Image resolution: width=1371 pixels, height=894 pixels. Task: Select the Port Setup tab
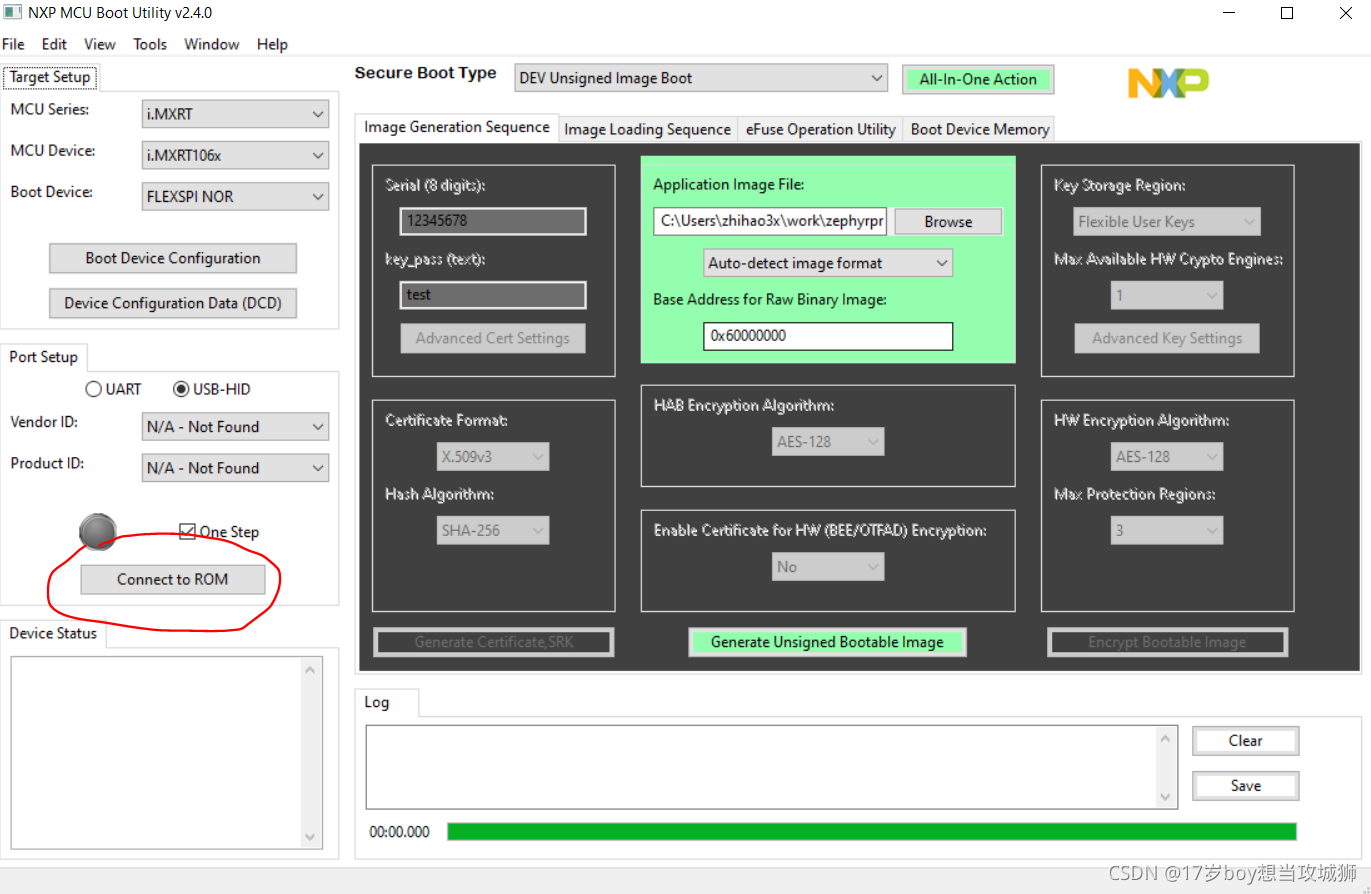point(44,357)
